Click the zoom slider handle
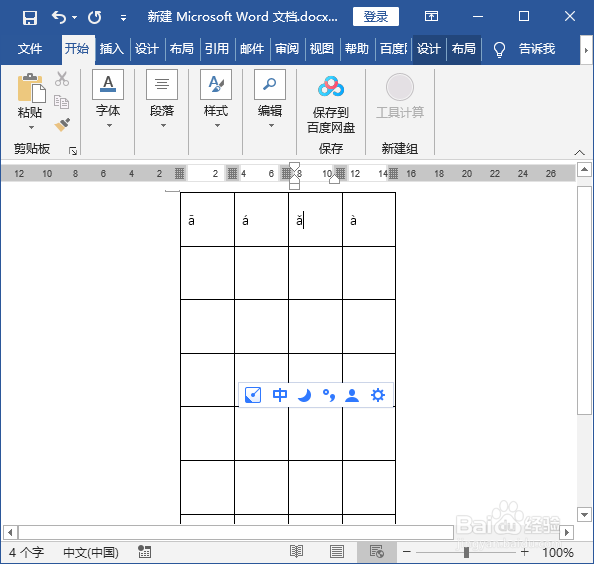 (466, 552)
